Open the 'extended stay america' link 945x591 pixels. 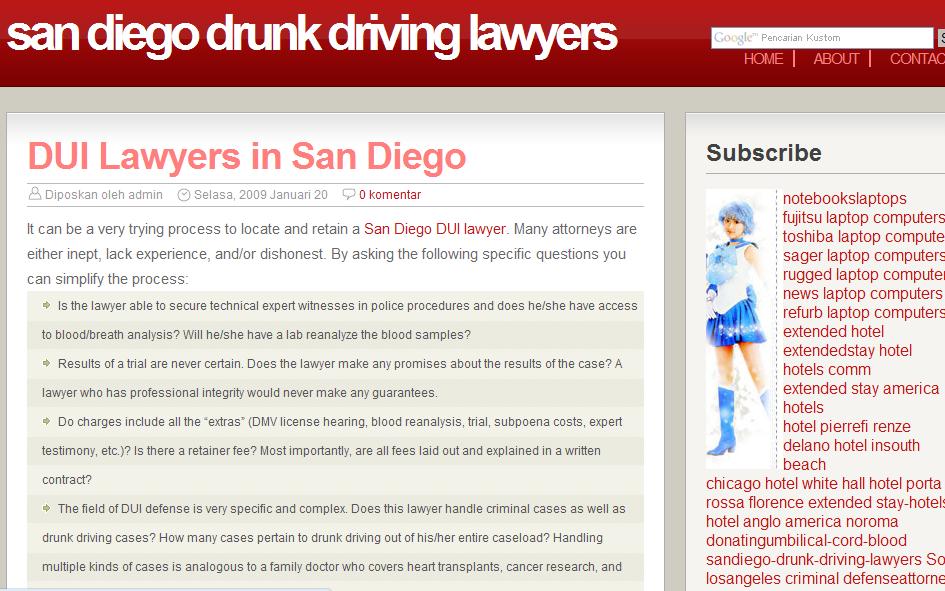(861, 389)
